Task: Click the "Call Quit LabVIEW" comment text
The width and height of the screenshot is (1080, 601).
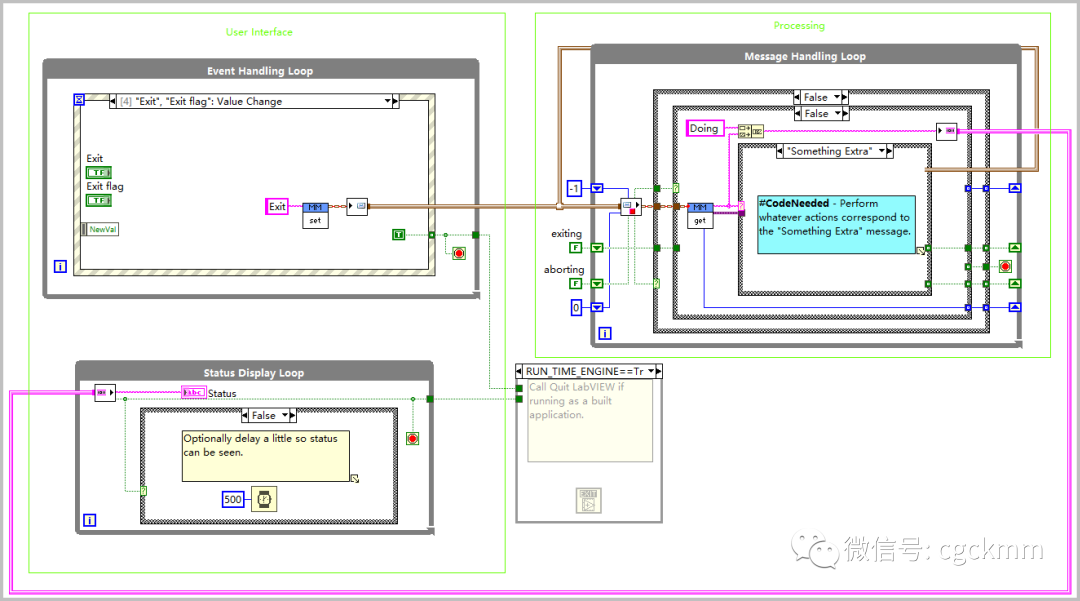Action: tap(576, 401)
